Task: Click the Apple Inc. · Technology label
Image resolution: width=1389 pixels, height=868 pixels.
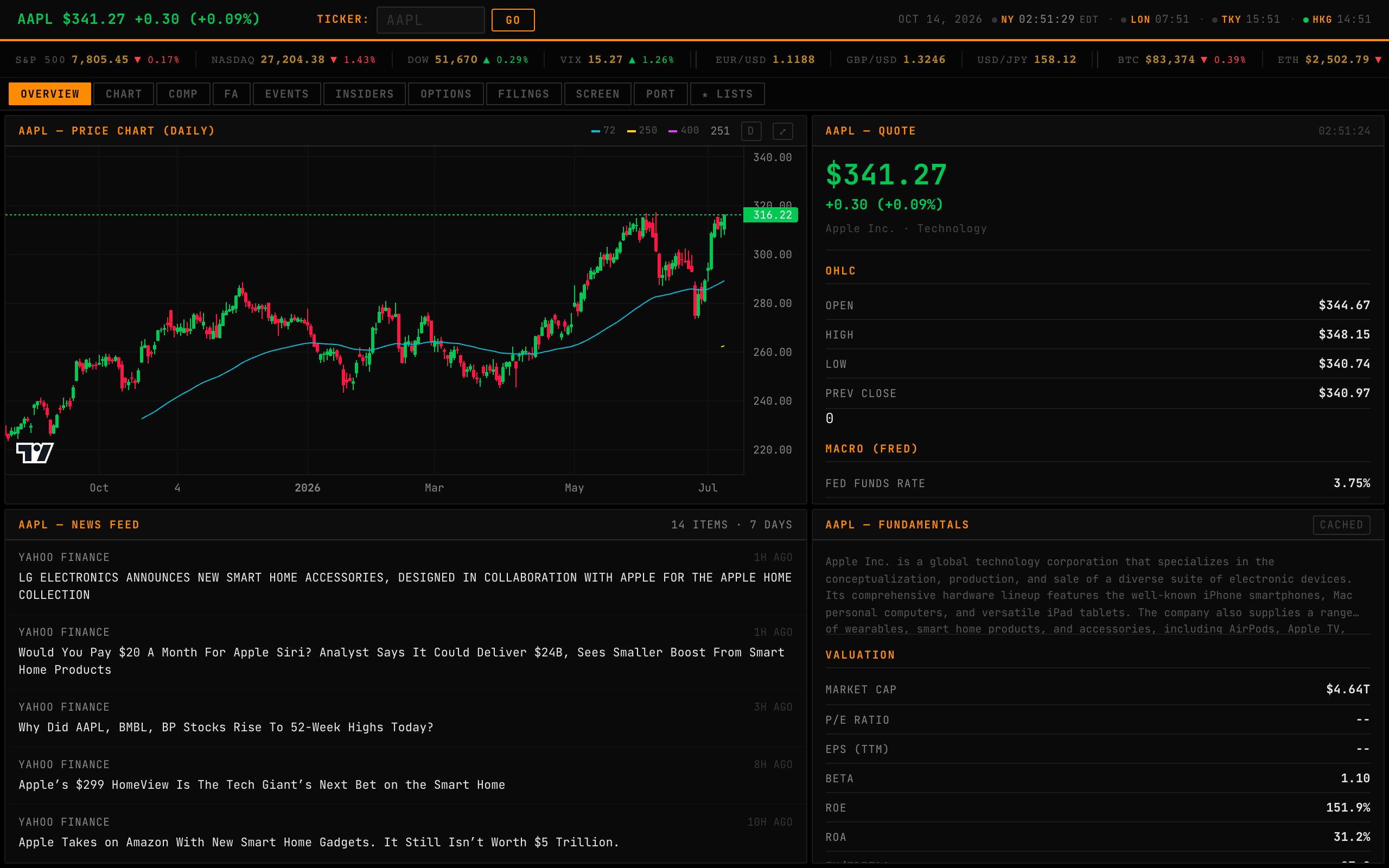Action: coord(906,228)
